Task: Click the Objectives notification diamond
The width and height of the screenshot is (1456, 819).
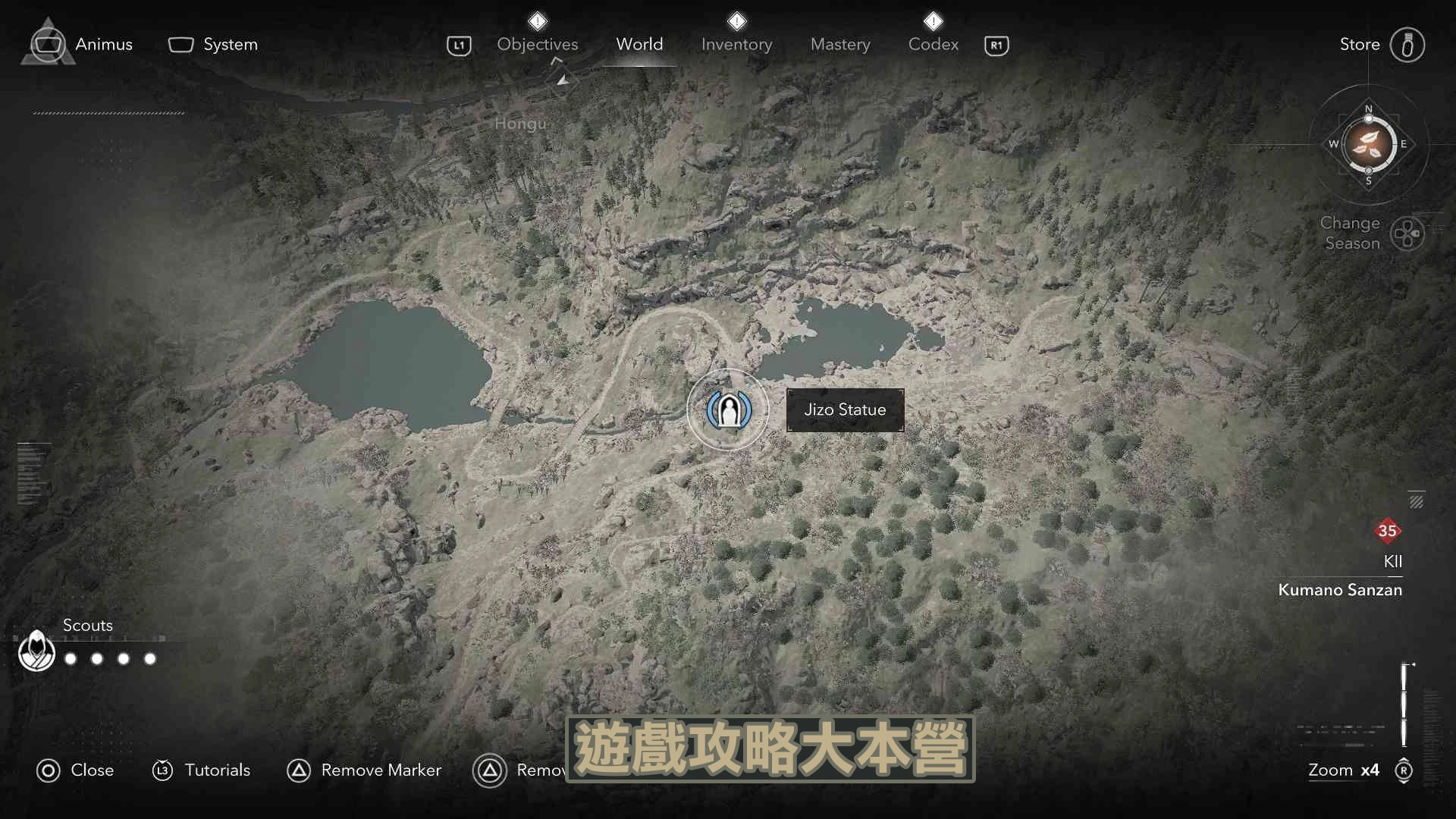Action: 538,20
